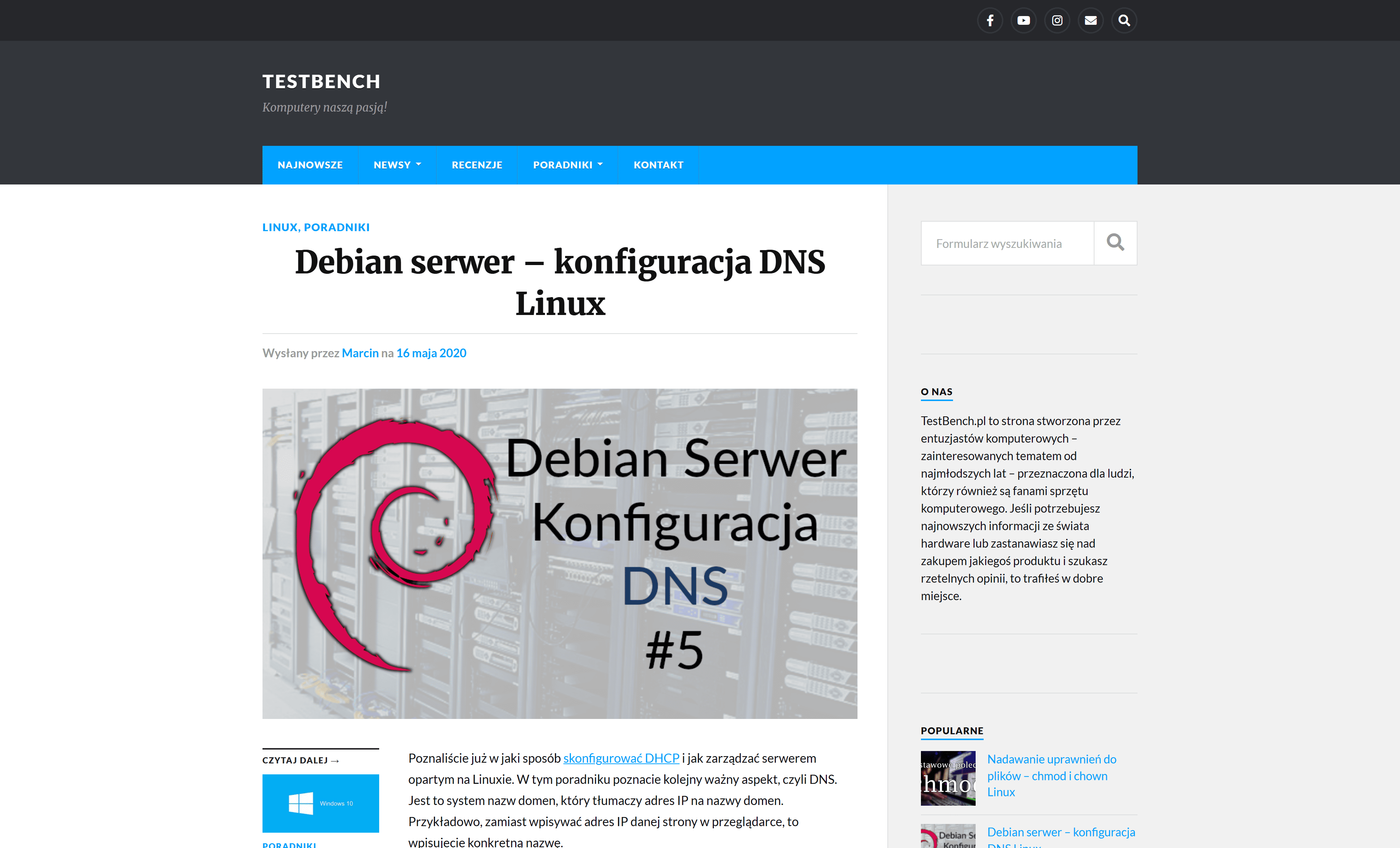Open the Instagram profile icon

pos(1057,20)
